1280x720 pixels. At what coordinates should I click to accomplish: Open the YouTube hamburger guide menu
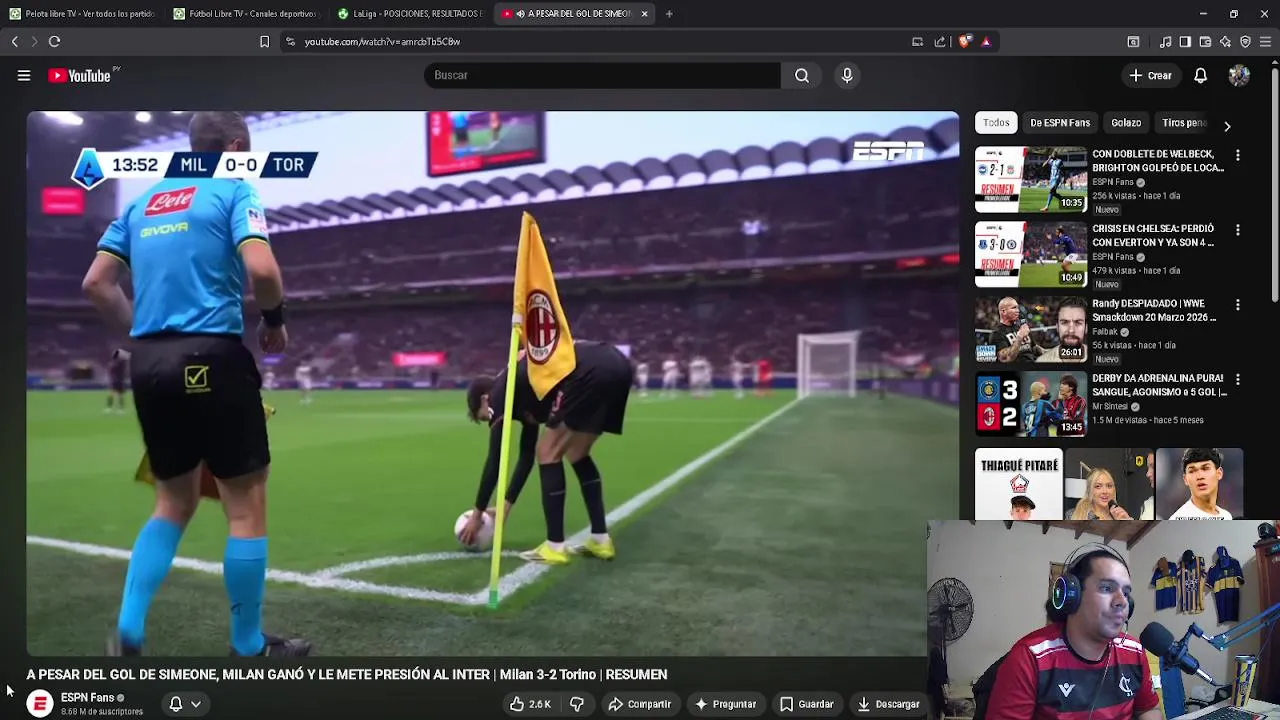point(24,75)
